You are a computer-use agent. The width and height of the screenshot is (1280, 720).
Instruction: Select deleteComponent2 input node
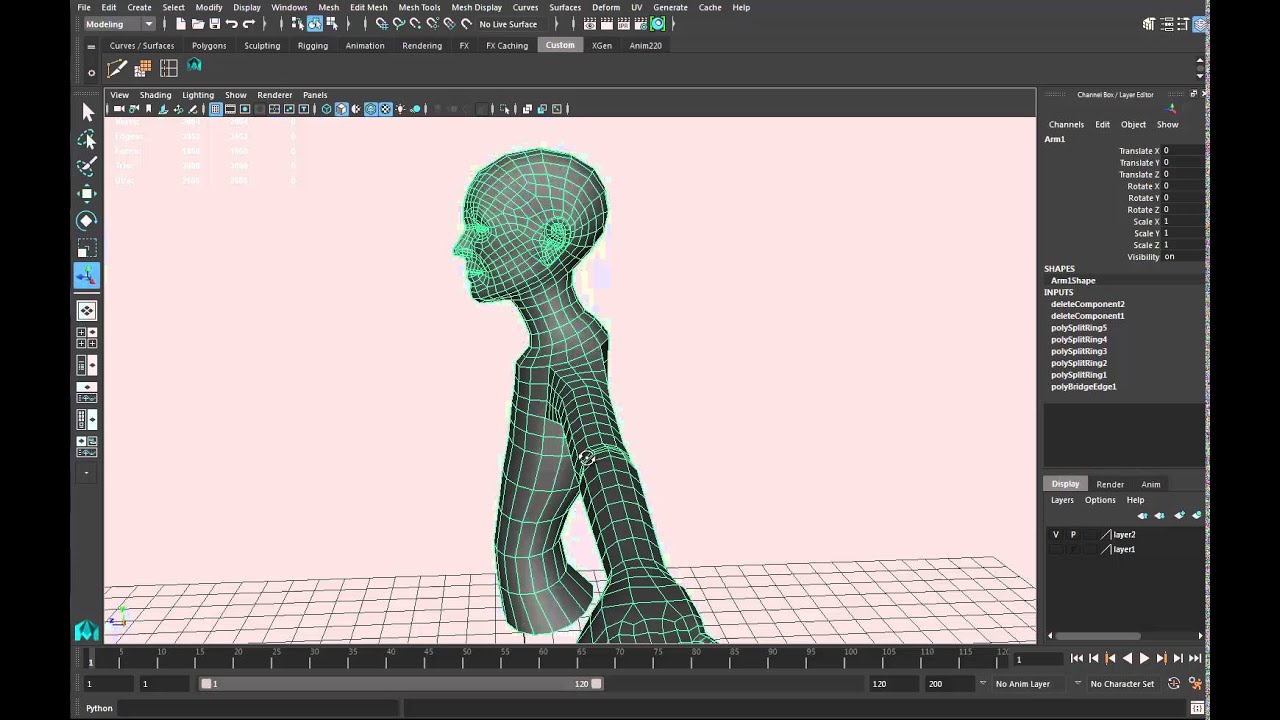pyautogui.click(x=1088, y=304)
